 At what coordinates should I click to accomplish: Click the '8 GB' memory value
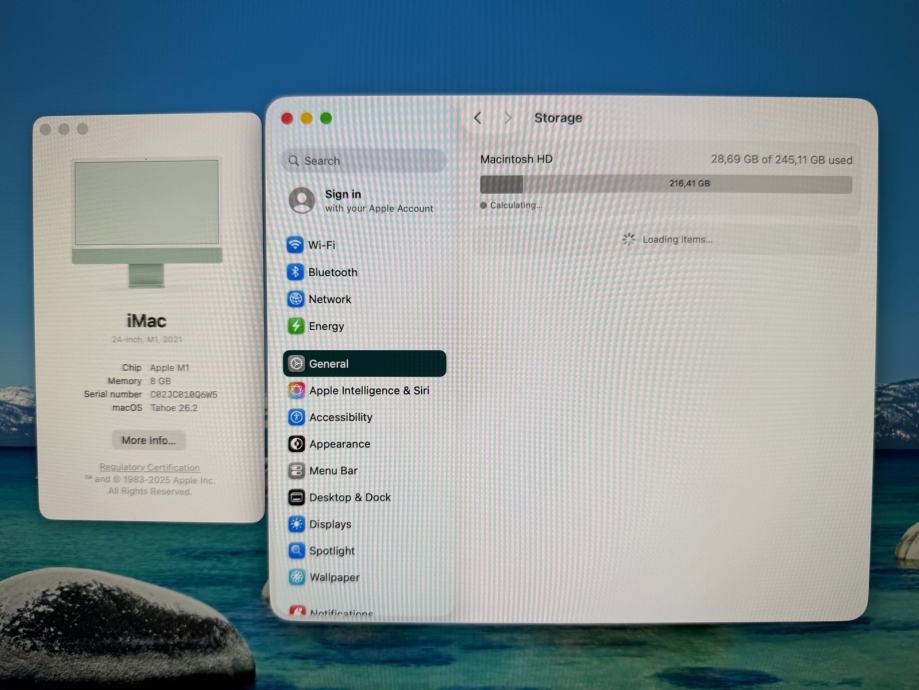[x=161, y=381]
